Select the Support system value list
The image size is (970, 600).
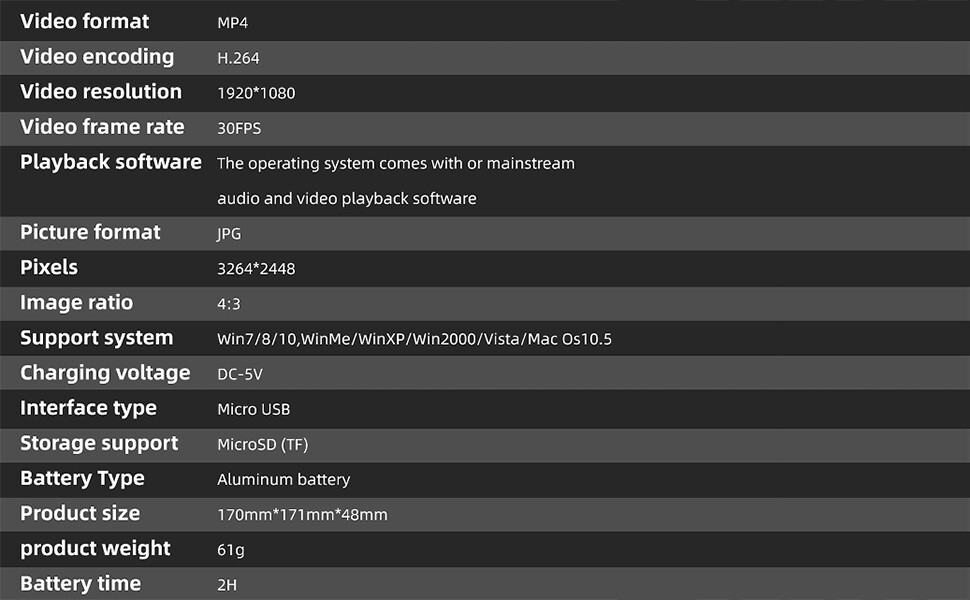point(414,339)
